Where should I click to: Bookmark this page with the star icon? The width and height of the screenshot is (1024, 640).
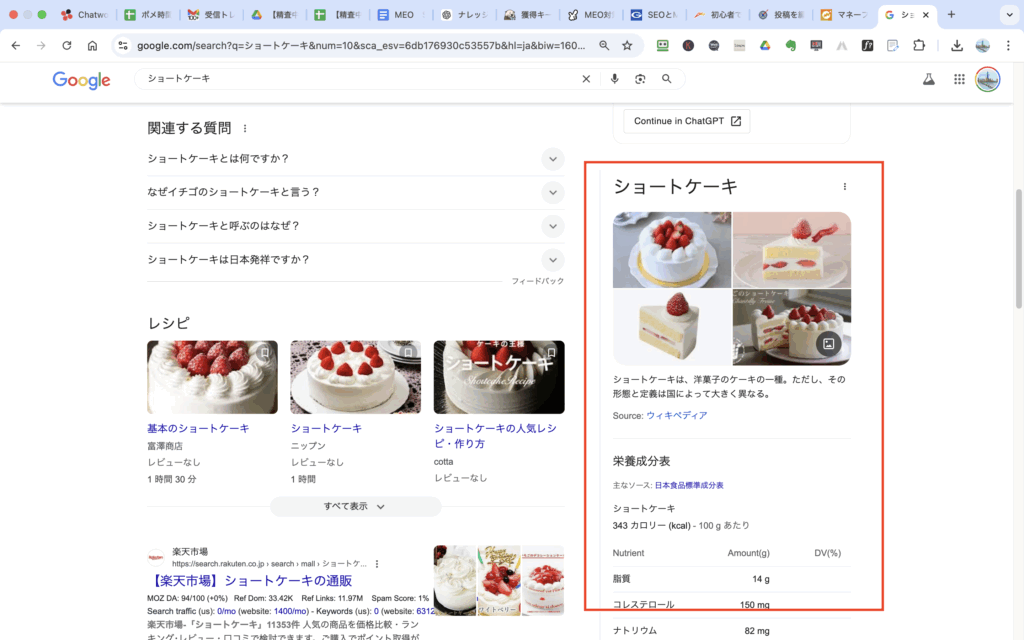point(627,46)
